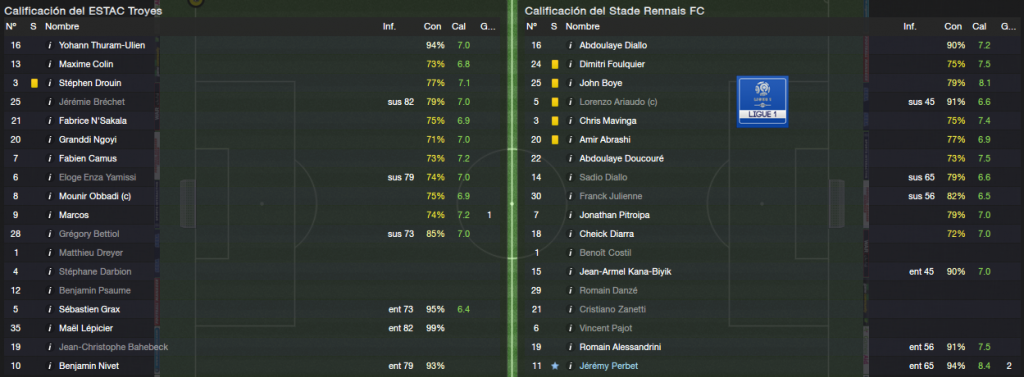Click info icon beside Marcos
Viewport: 1024px width, 377px height.
point(49,215)
